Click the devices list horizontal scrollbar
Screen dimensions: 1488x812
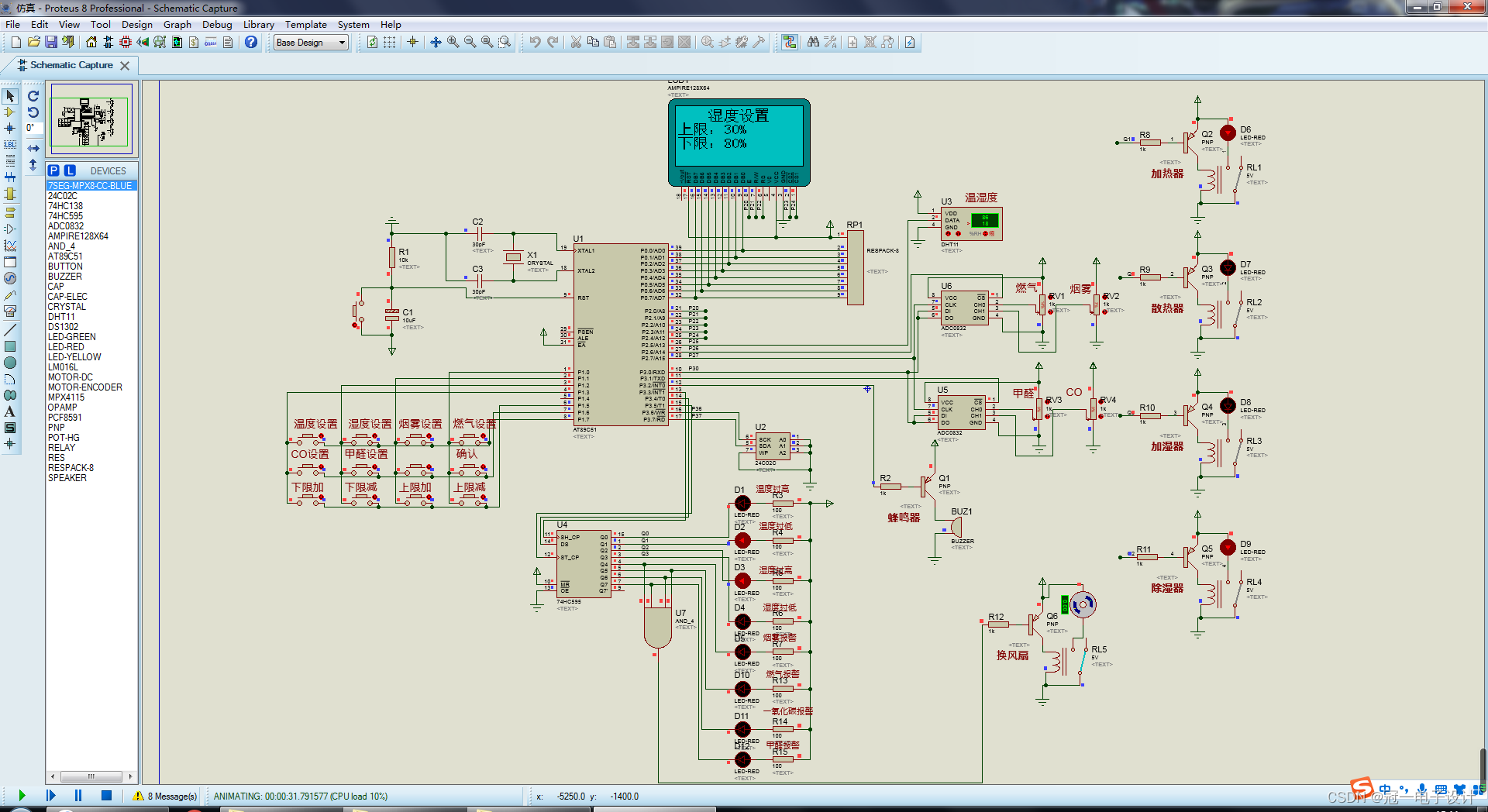[x=91, y=776]
